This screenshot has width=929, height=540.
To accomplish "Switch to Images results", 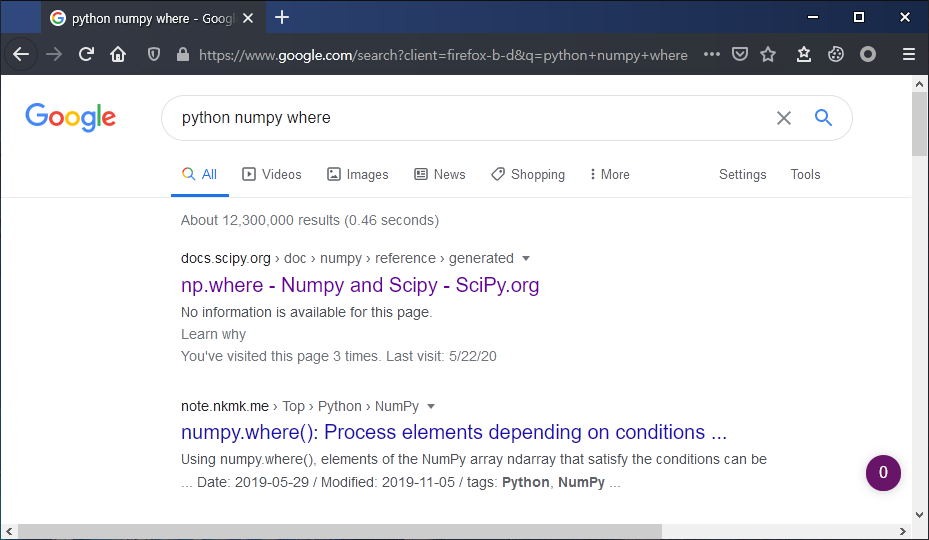I will [x=358, y=174].
